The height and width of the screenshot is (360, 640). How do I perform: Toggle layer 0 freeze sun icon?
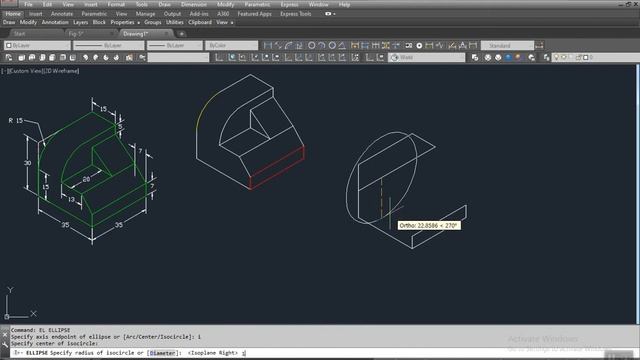point(564,58)
